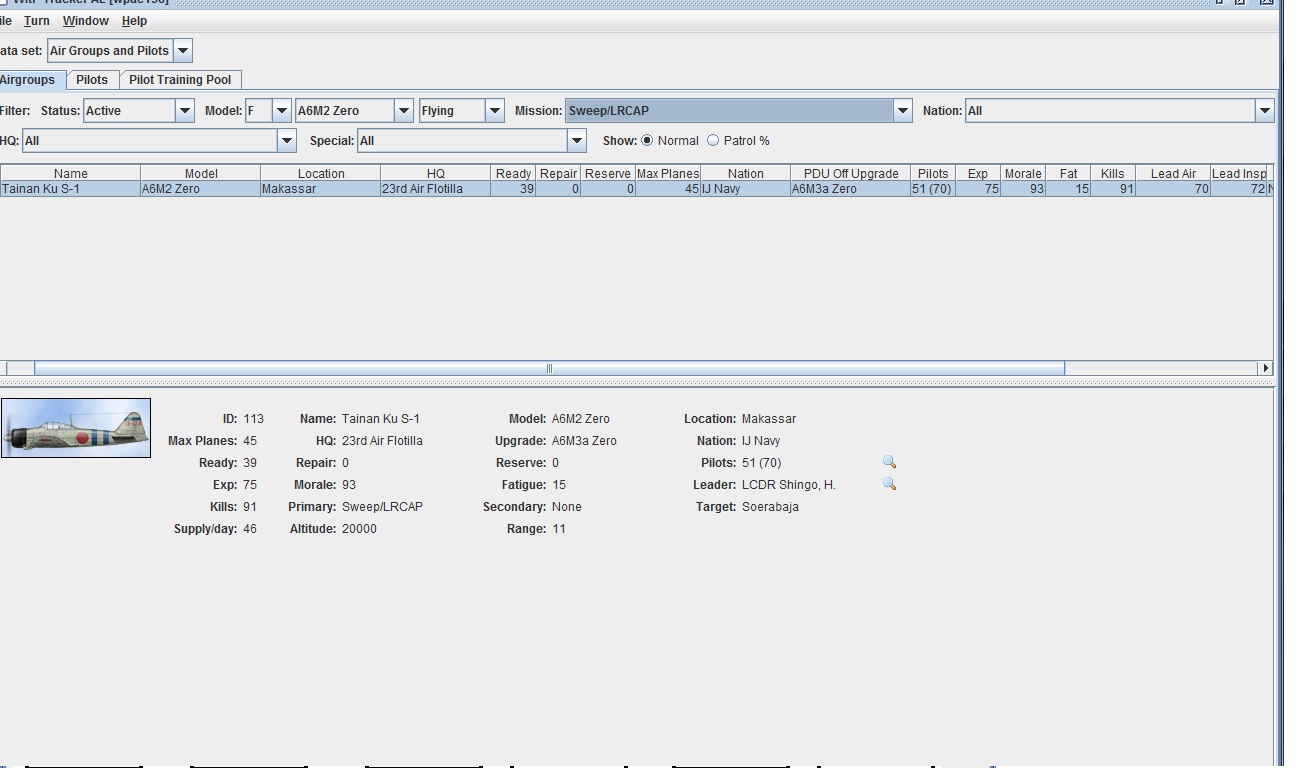Switch to the Pilots tab
Image resolution: width=1302 pixels, height=772 pixels.
[x=92, y=80]
